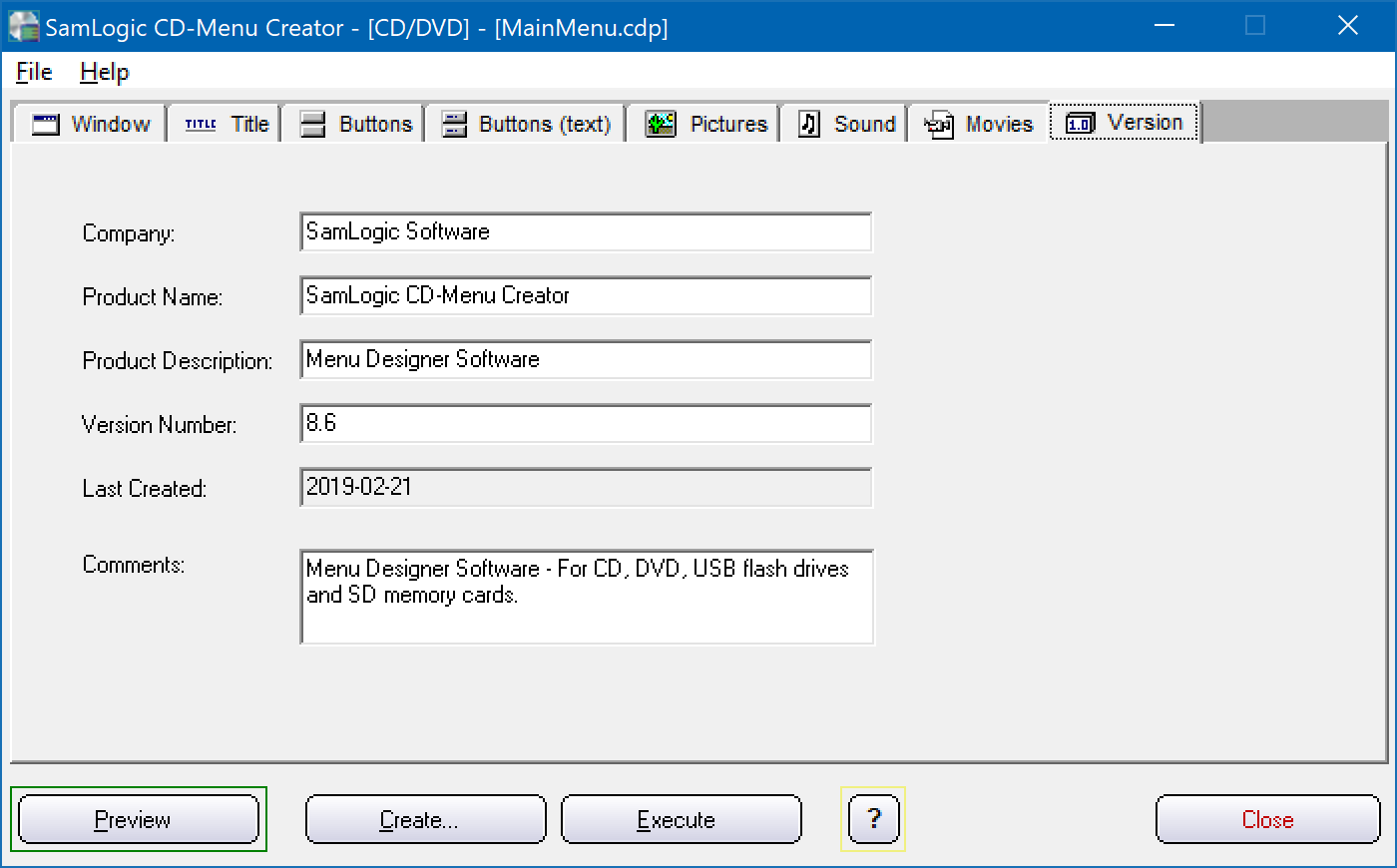Click the red Close button
Image resolution: width=1397 pixels, height=868 pixels.
click(x=1268, y=819)
